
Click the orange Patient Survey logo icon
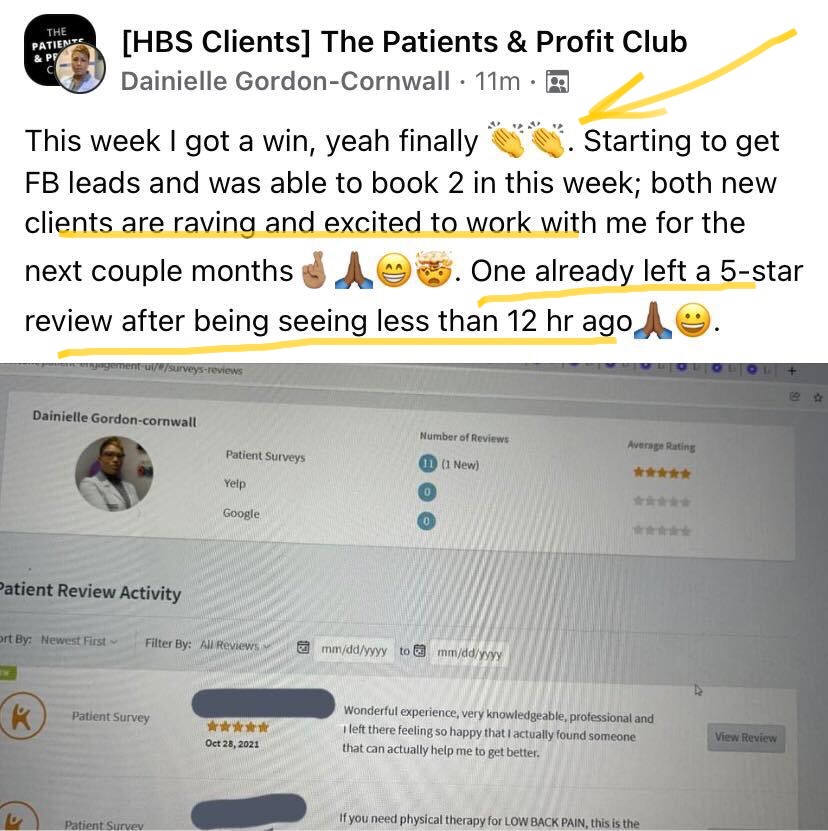pyautogui.click(x=22, y=715)
